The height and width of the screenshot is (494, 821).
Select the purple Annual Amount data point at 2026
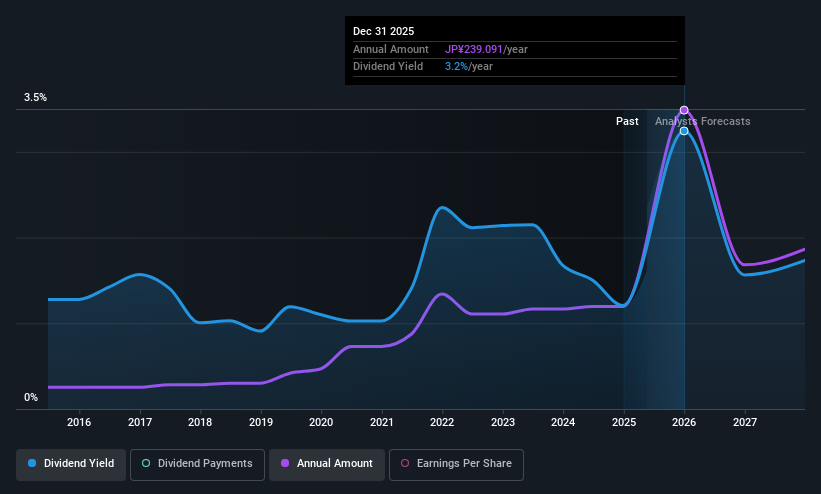684,110
